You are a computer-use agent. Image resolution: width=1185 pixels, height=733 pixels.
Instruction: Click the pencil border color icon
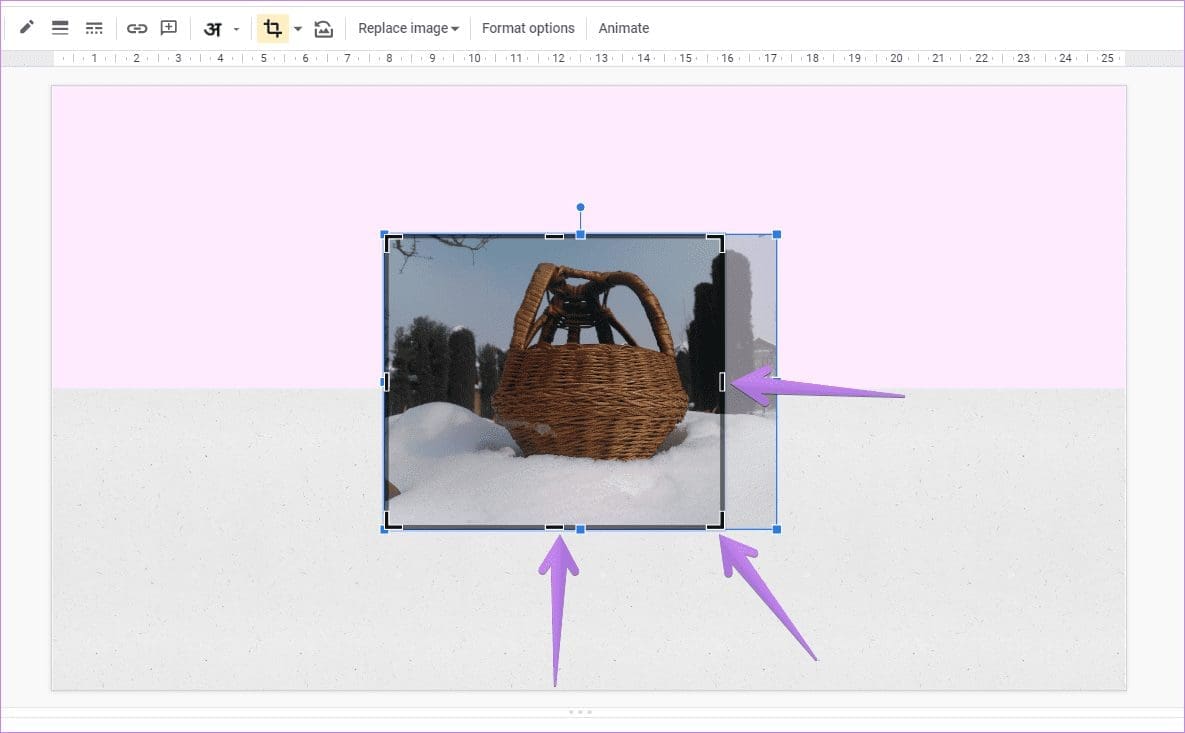coord(26,28)
